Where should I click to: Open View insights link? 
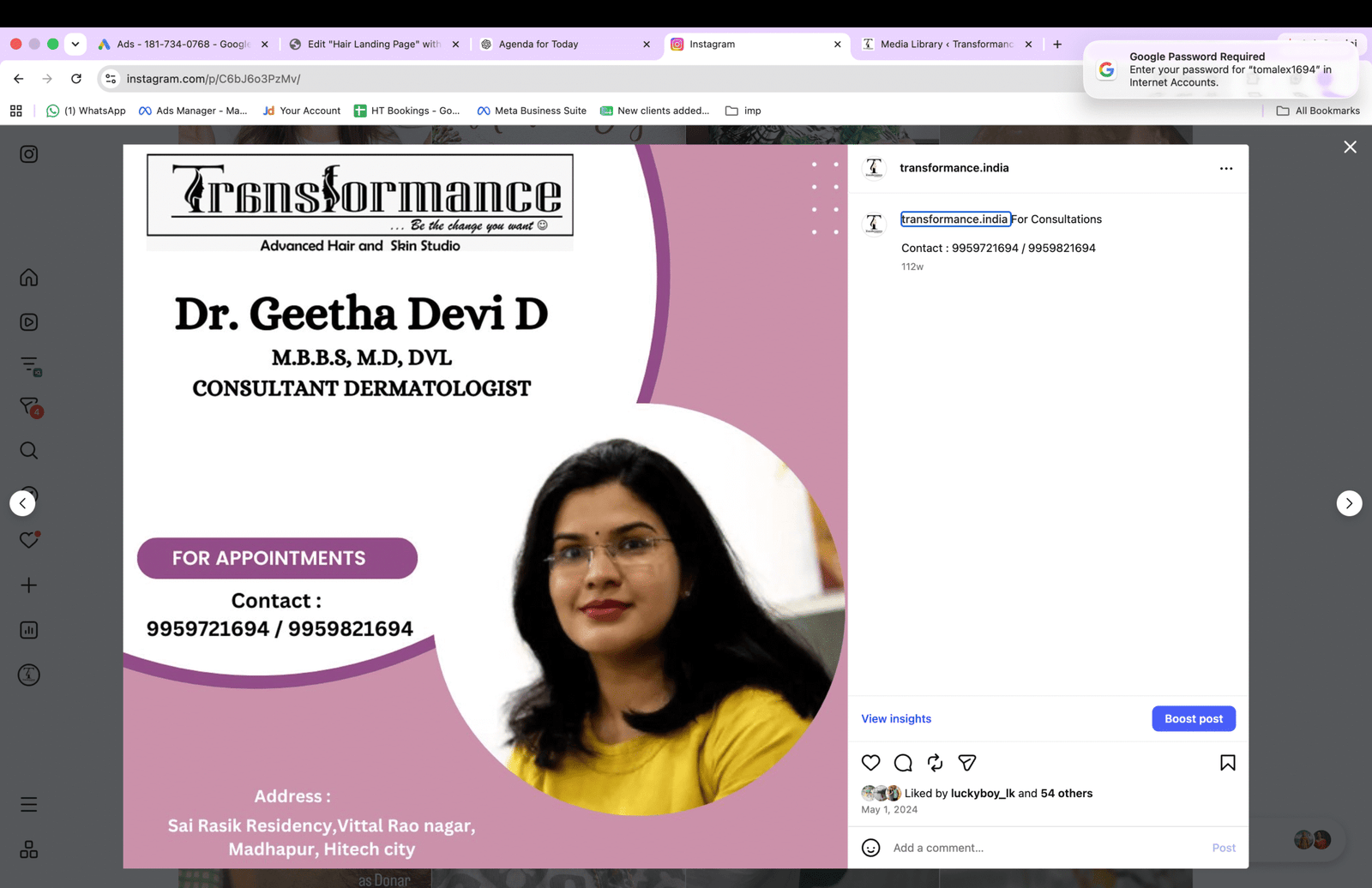[896, 719]
